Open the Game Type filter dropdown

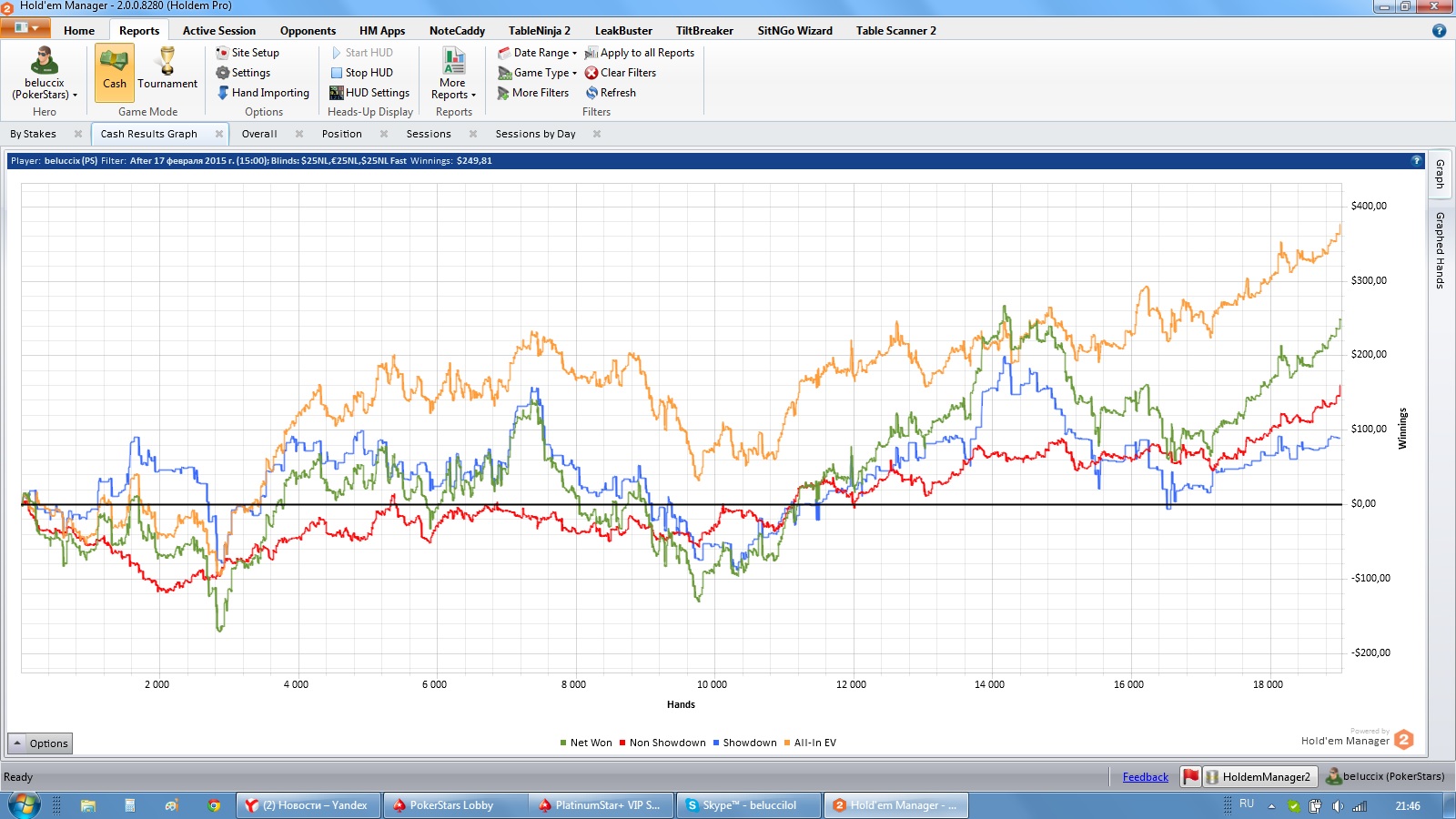(x=537, y=73)
